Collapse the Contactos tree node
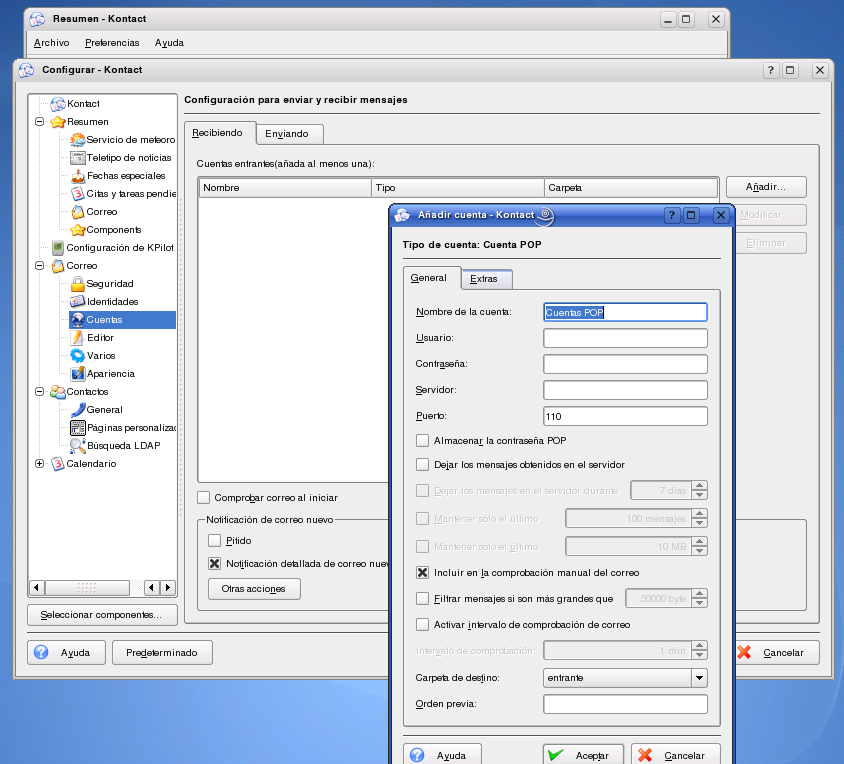This screenshot has height=764, width=844. pyautogui.click(x=40, y=392)
